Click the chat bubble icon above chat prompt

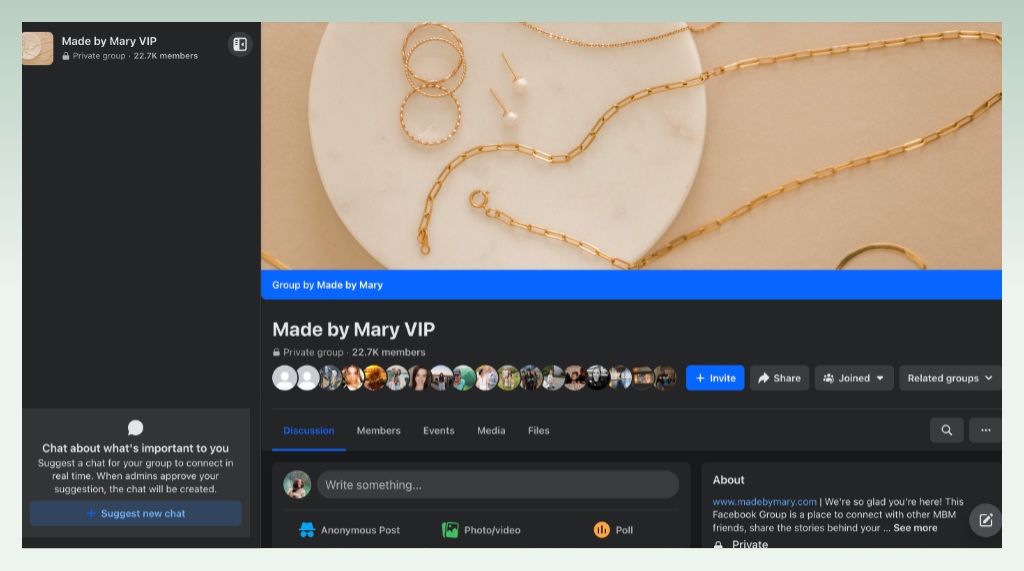[x=135, y=427]
